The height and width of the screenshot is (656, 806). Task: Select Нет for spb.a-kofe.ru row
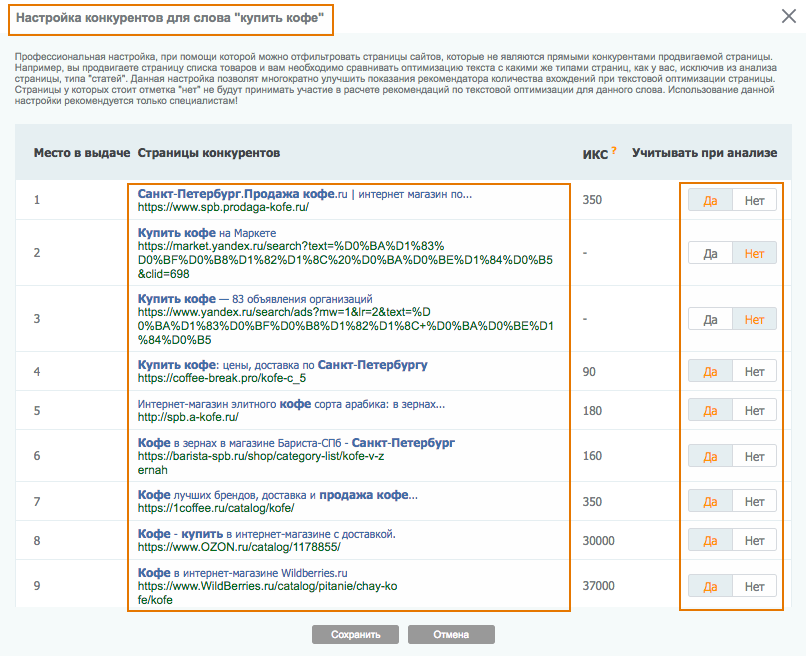(x=754, y=410)
